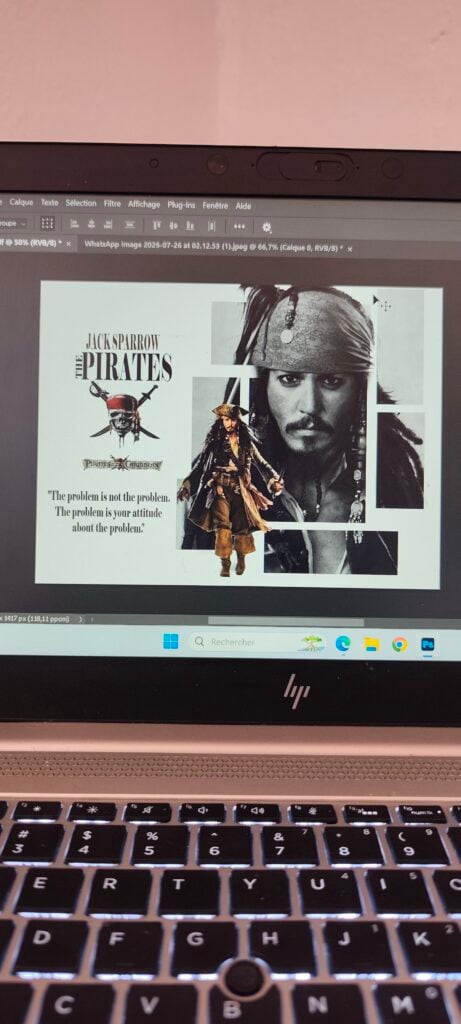Click the align vertical centers icon
The height and width of the screenshot is (1024, 461).
[x=174, y=225]
